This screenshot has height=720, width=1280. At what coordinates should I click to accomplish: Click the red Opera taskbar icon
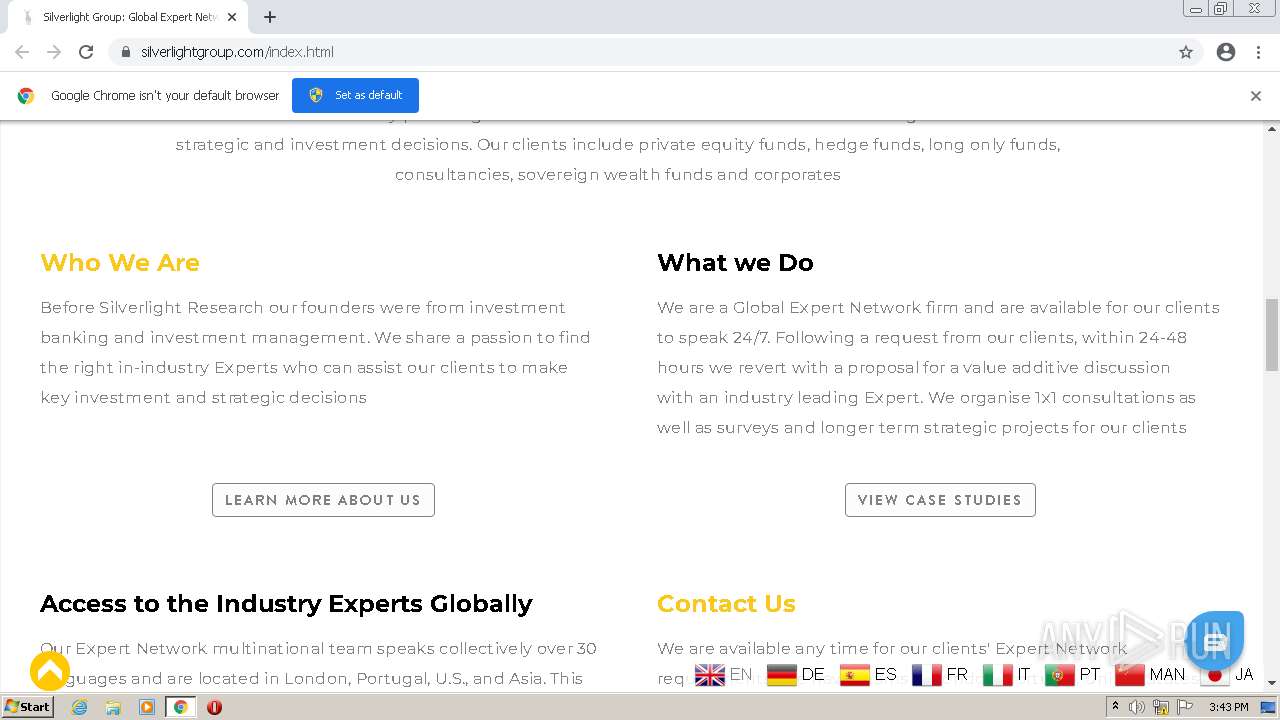pos(214,707)
